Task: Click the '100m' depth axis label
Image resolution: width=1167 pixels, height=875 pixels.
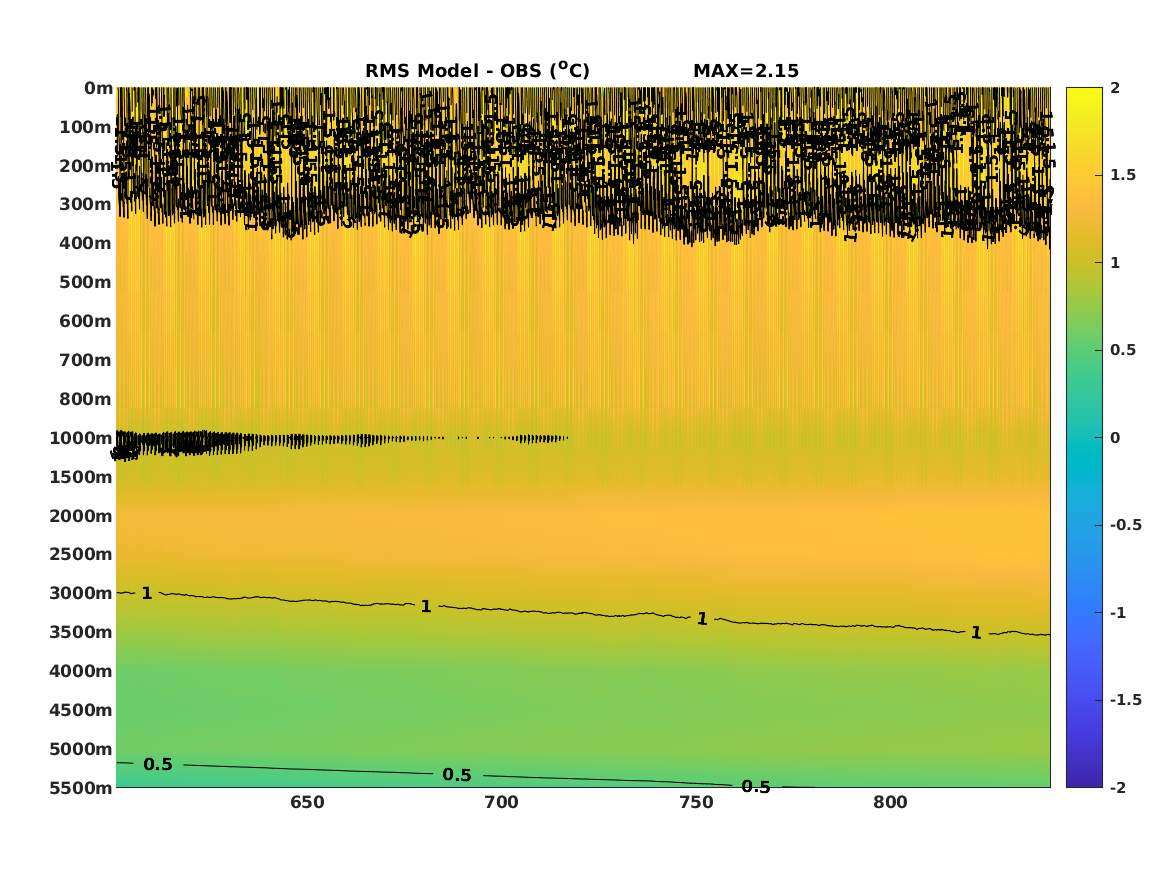Action: click(x=86, y=127)
